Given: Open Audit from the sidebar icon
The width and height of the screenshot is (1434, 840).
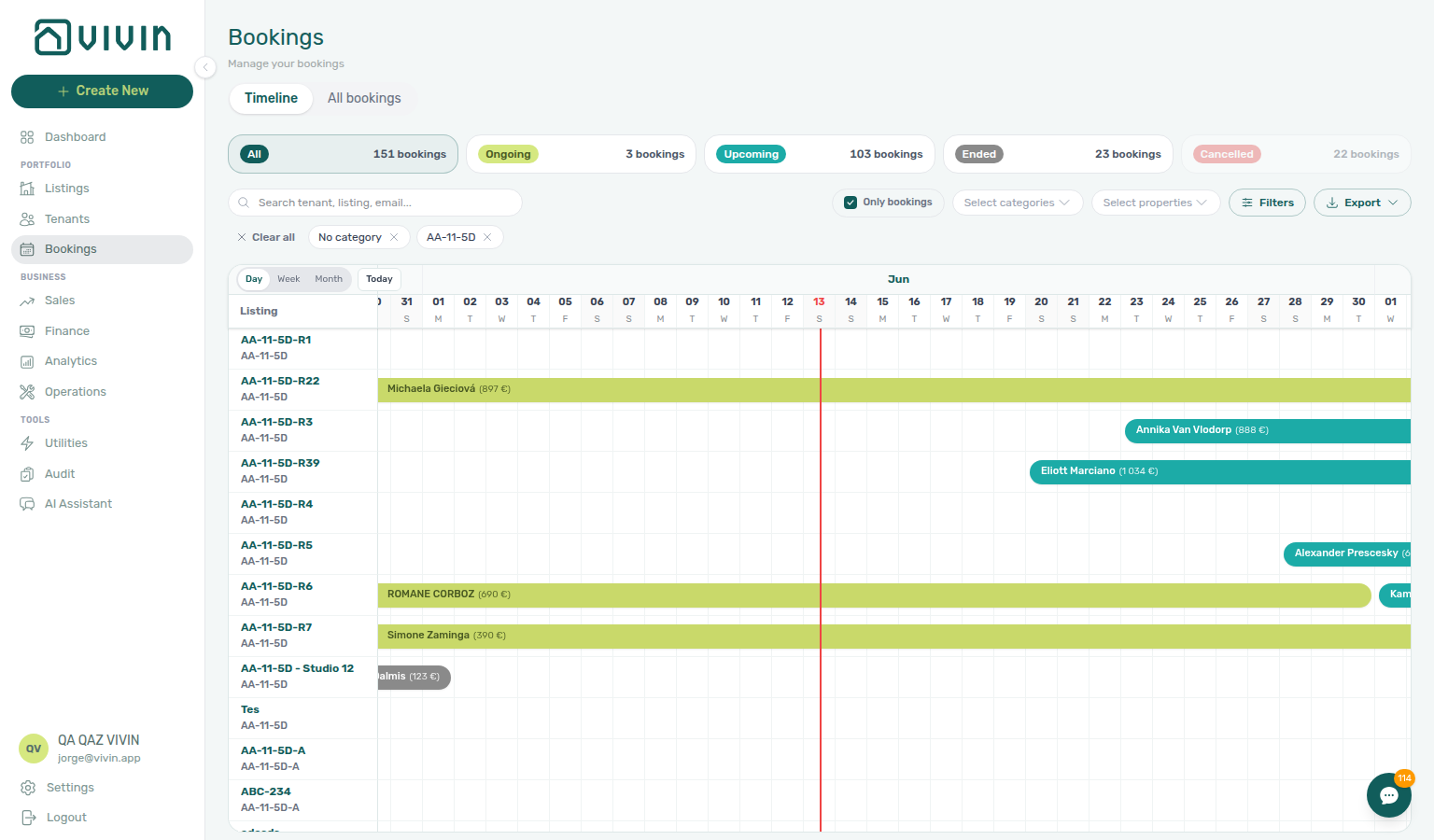Looking at the screenshot, I should click(27, 474).
